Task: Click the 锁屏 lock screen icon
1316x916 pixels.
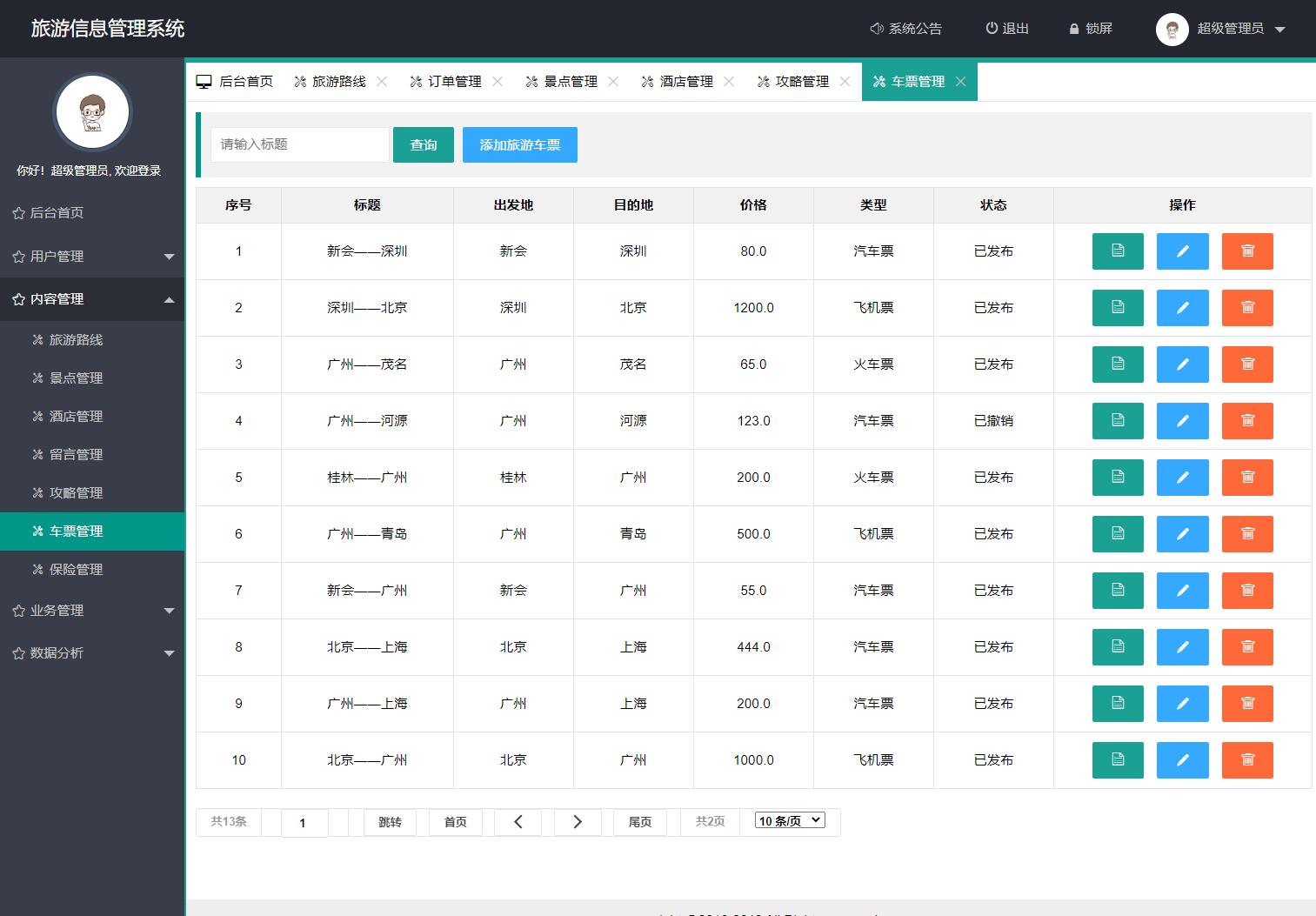Action: pyautogui.click(x=1073, y=29)
